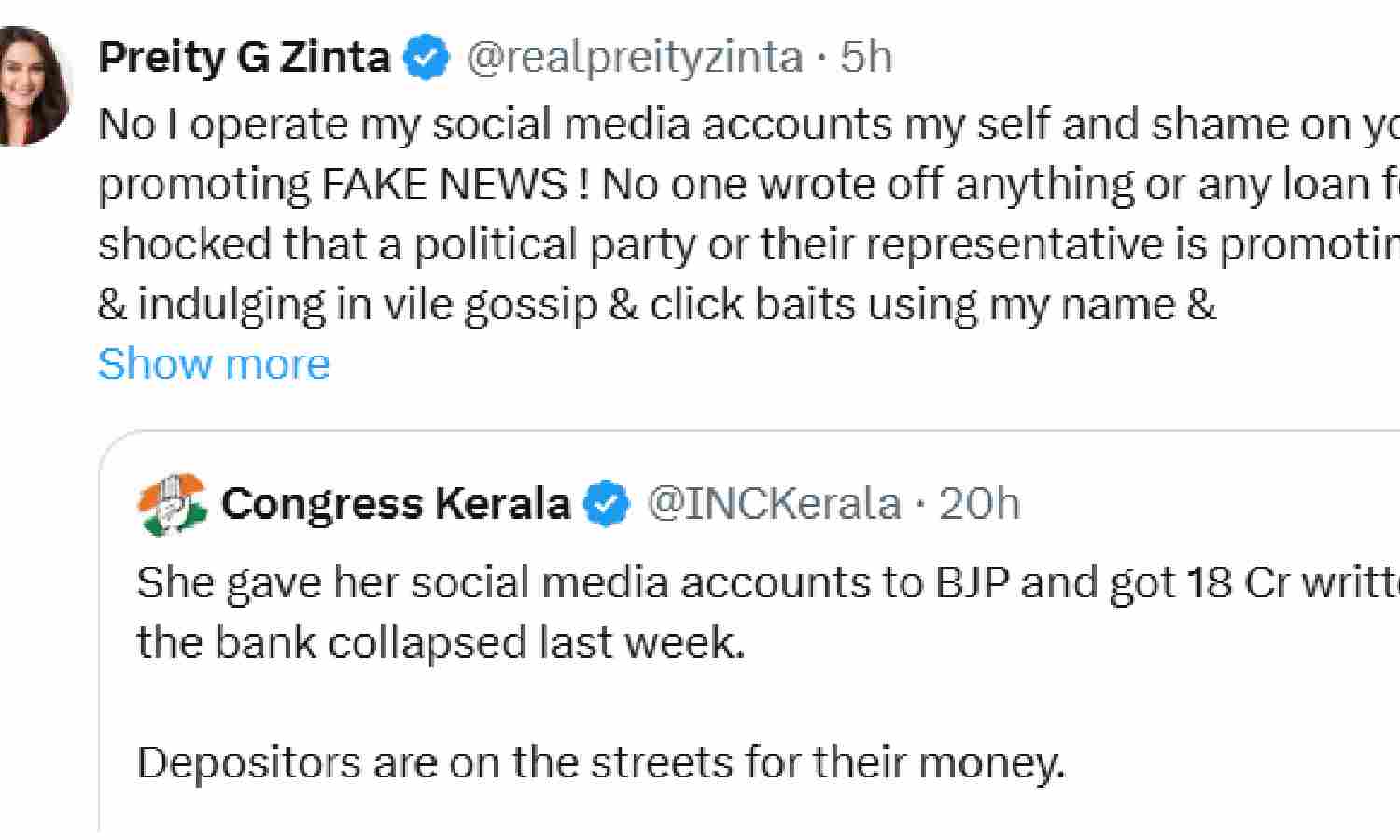The width and height of the screenshot is (1400, 840).
Task: Click the 20h quoted tweet timestamp
Action: pyautogui.click(x=979, y=504)
